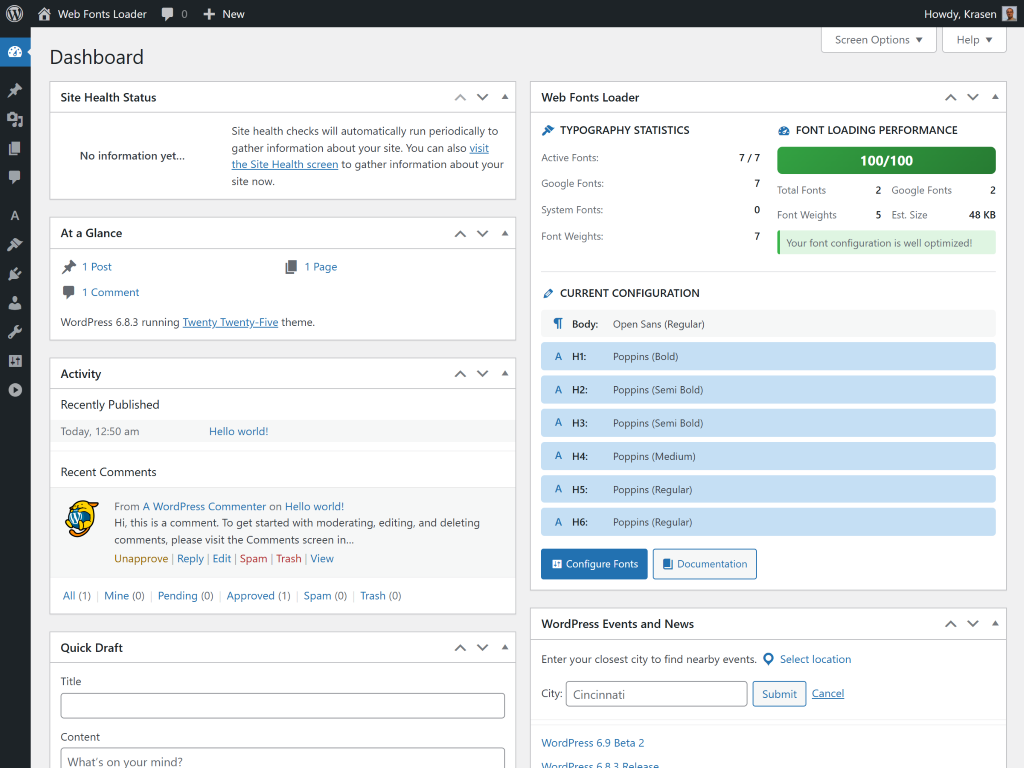Click the Krasen user avatar
The width and height of the screenshot is (1024, 768).
(1010, 14)
